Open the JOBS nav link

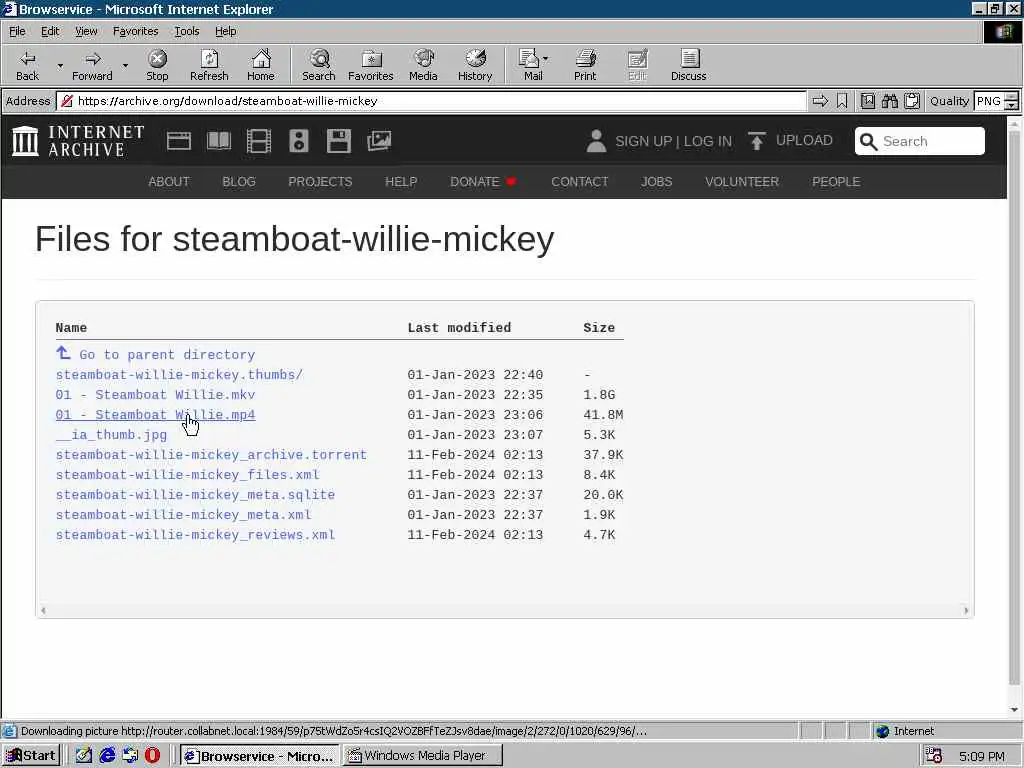point(656,182)
